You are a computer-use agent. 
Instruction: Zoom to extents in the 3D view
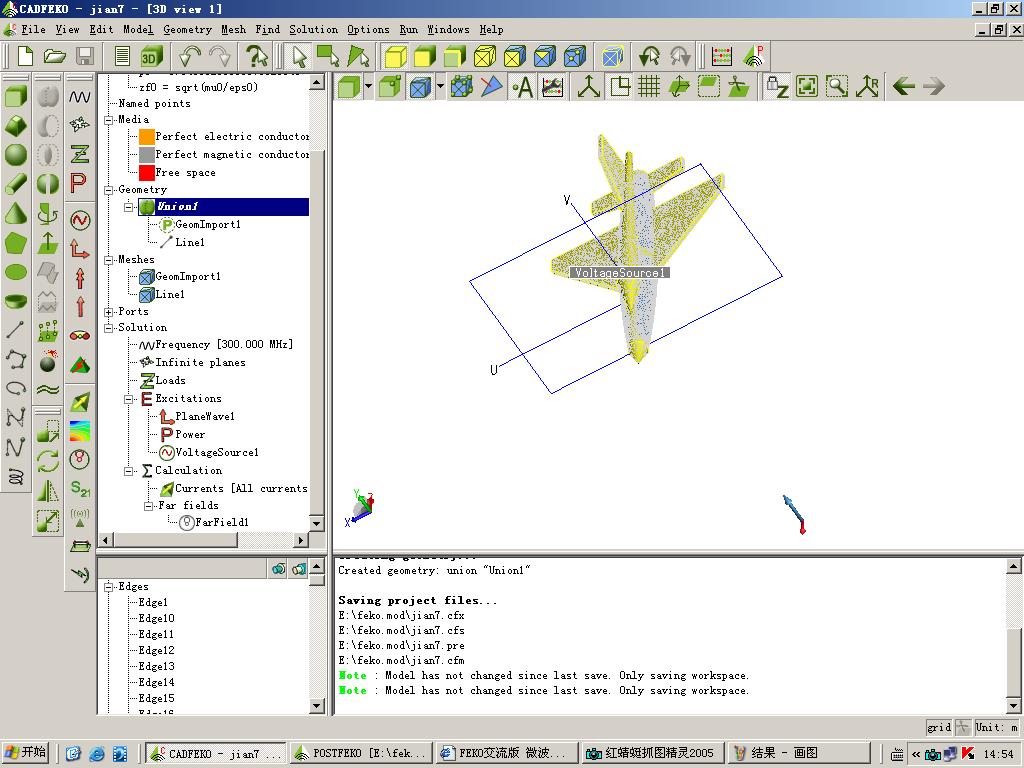pyautogui.click(x=807, y=86)
